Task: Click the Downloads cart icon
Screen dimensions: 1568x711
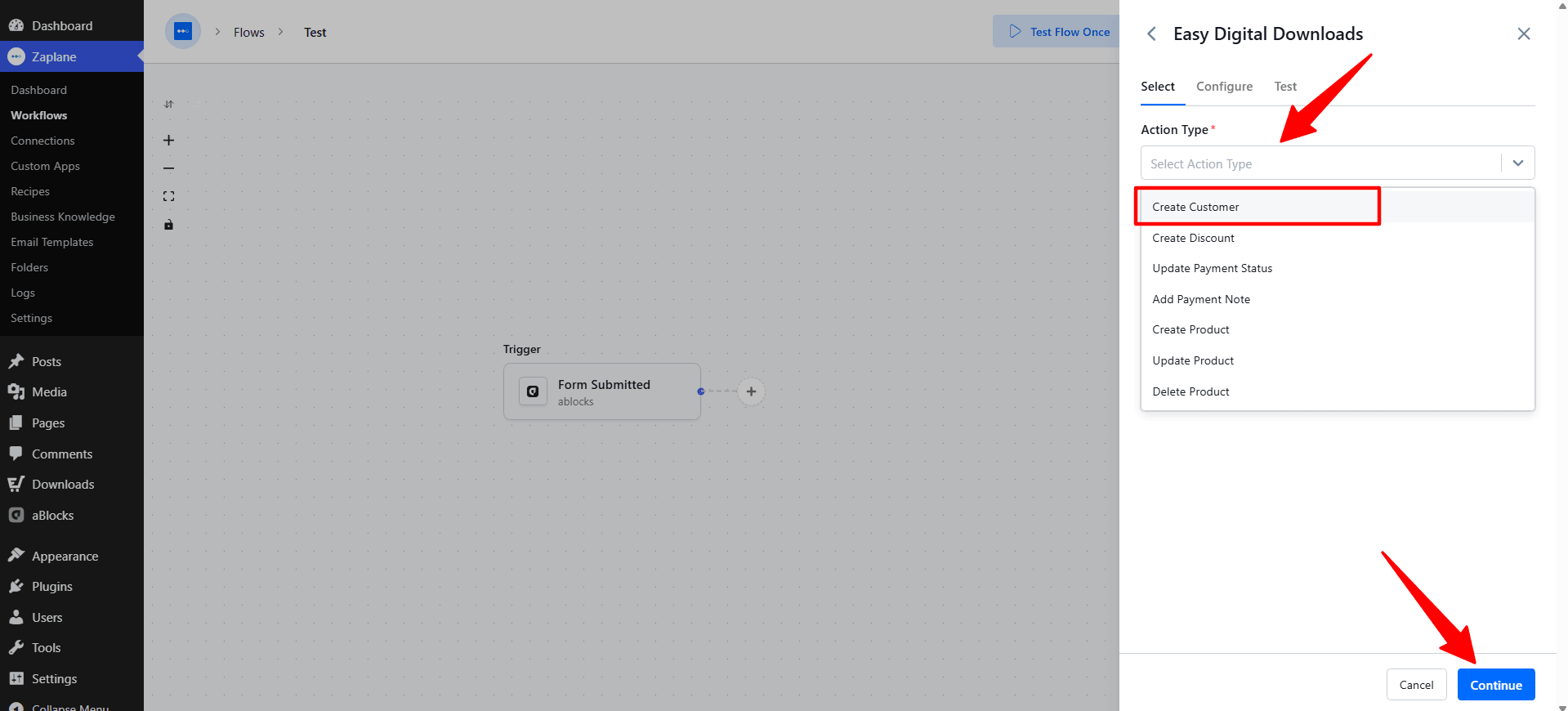Action: tap(16, 484)
